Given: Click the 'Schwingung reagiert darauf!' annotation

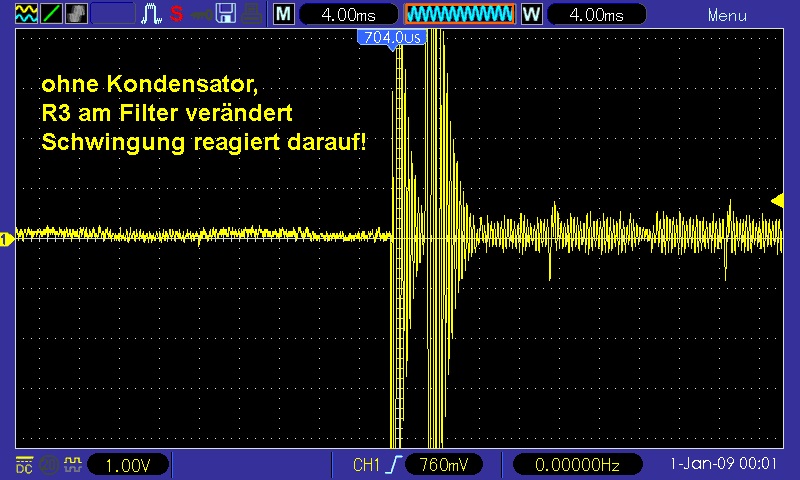Looking at the screenshot, I should pos(204,142).
